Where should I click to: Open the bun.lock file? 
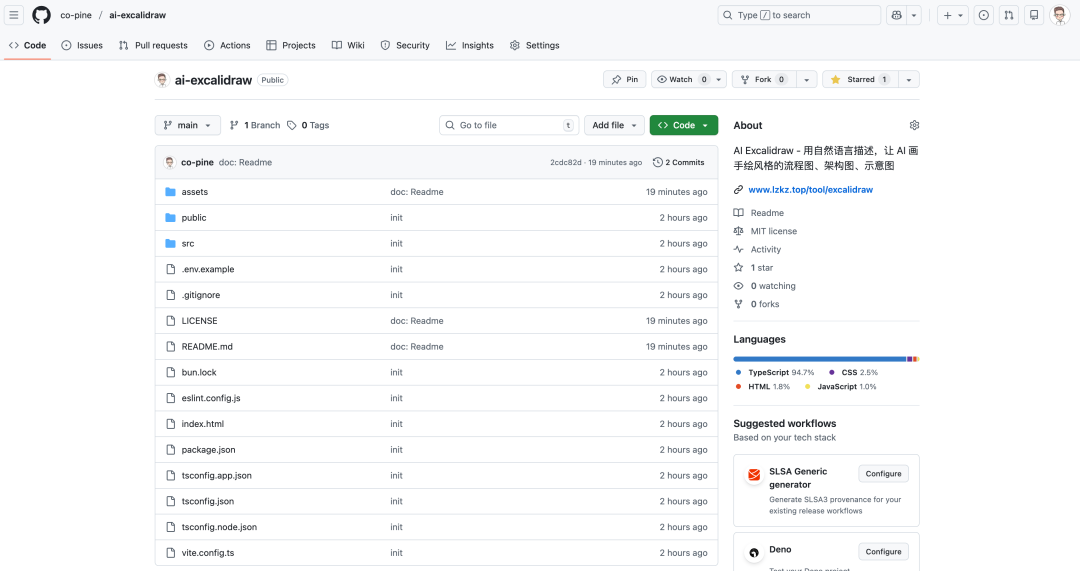pyautogui.click(x=198, y=373)
